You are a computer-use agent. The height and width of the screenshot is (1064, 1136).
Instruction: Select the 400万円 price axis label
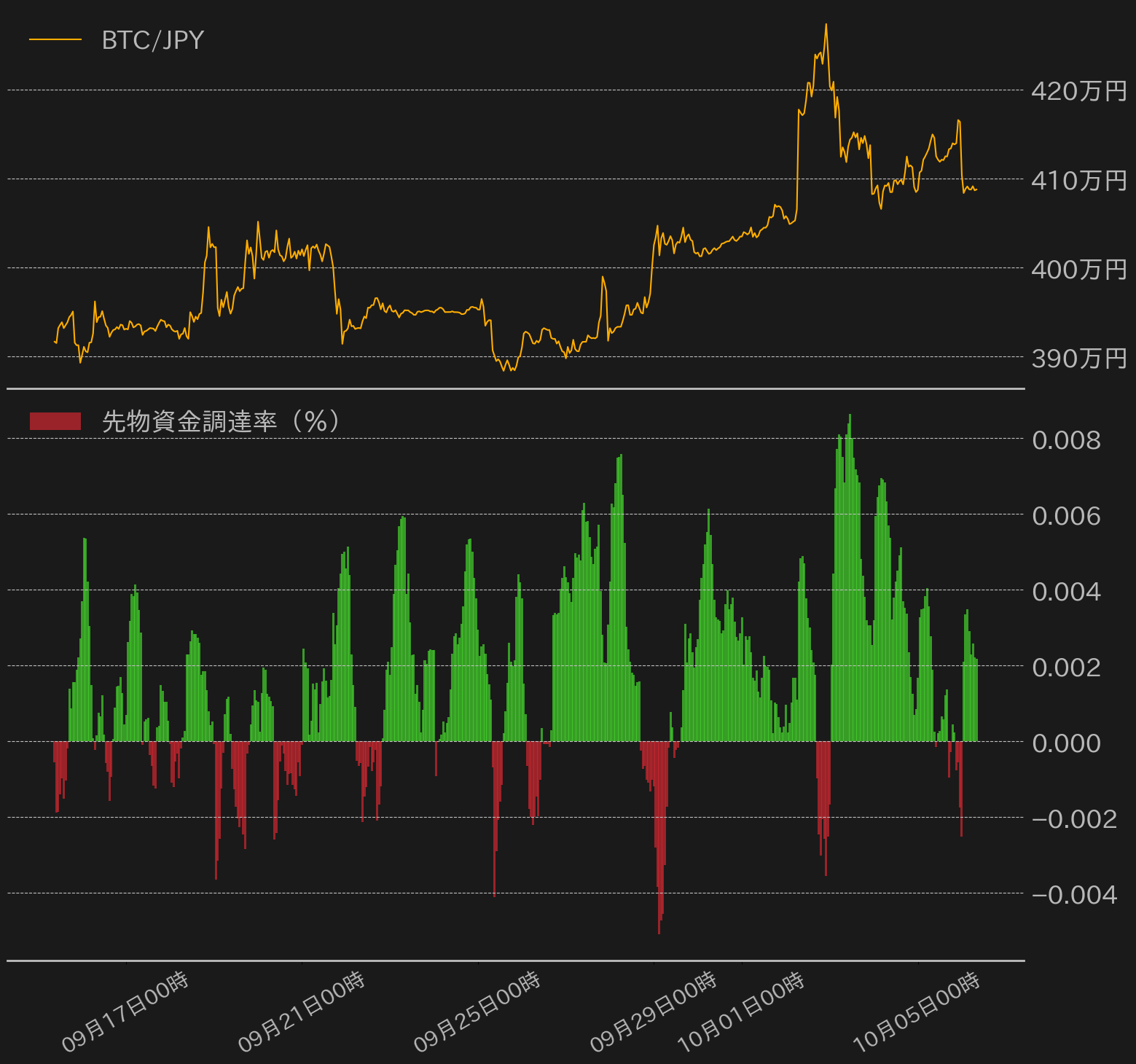[x=1079, y=270]
